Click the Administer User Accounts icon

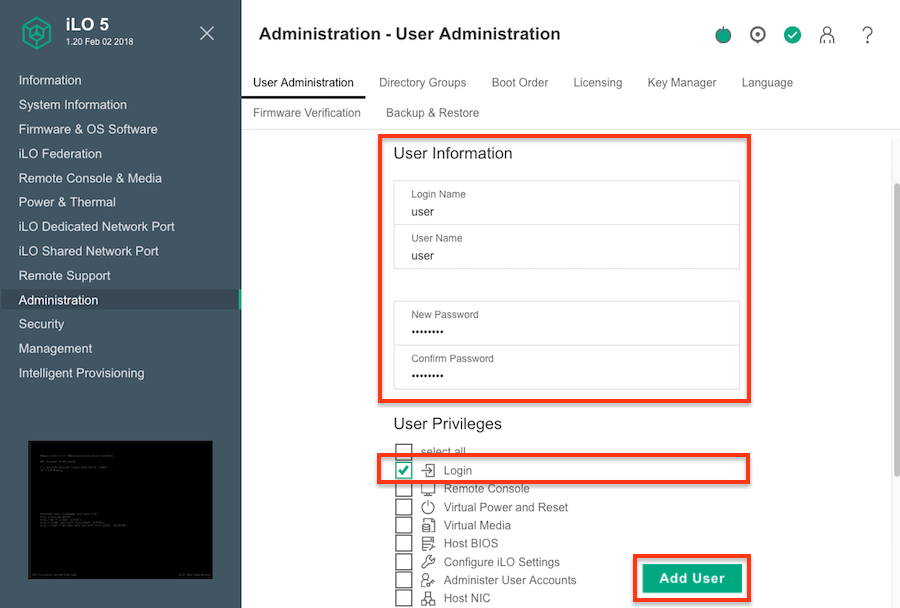pos(428,580)
